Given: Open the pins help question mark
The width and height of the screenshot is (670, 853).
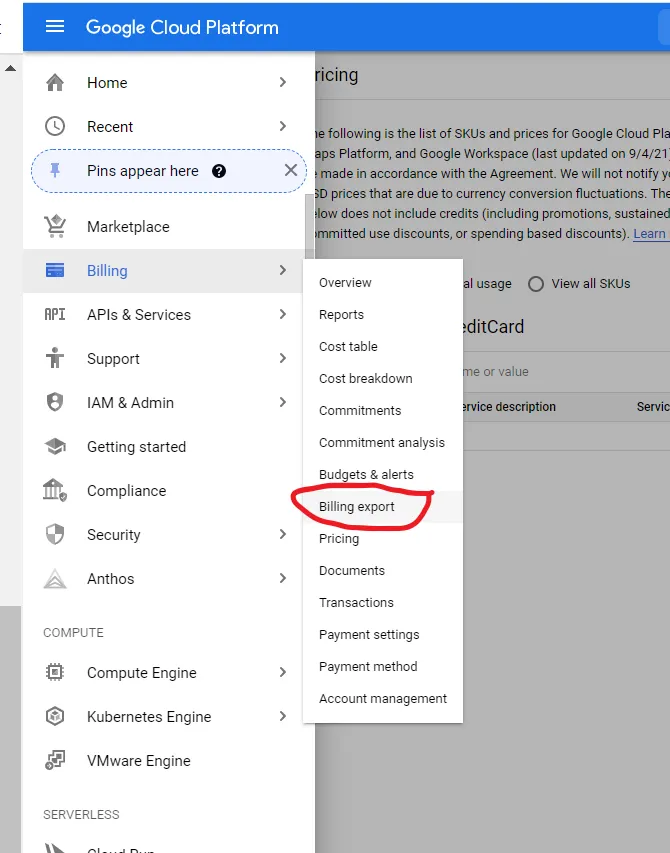Looking at the screenshot, I should click(219, 171).
